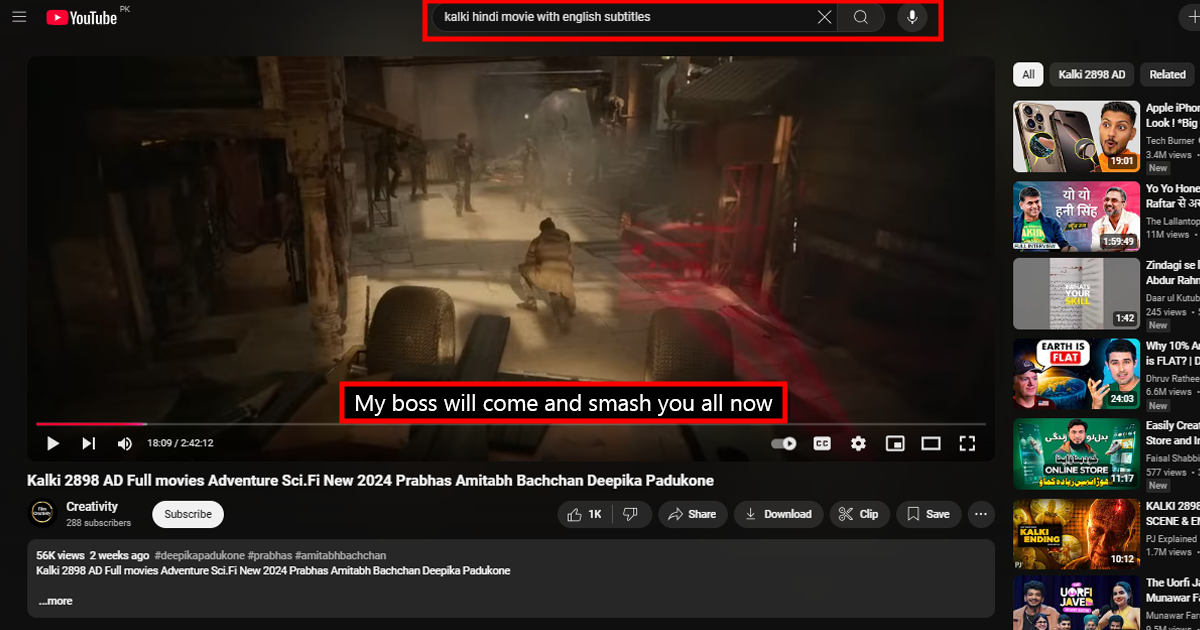1200x630 pixels.
Task: Start voice search with microphone
Action: point(912,17)
